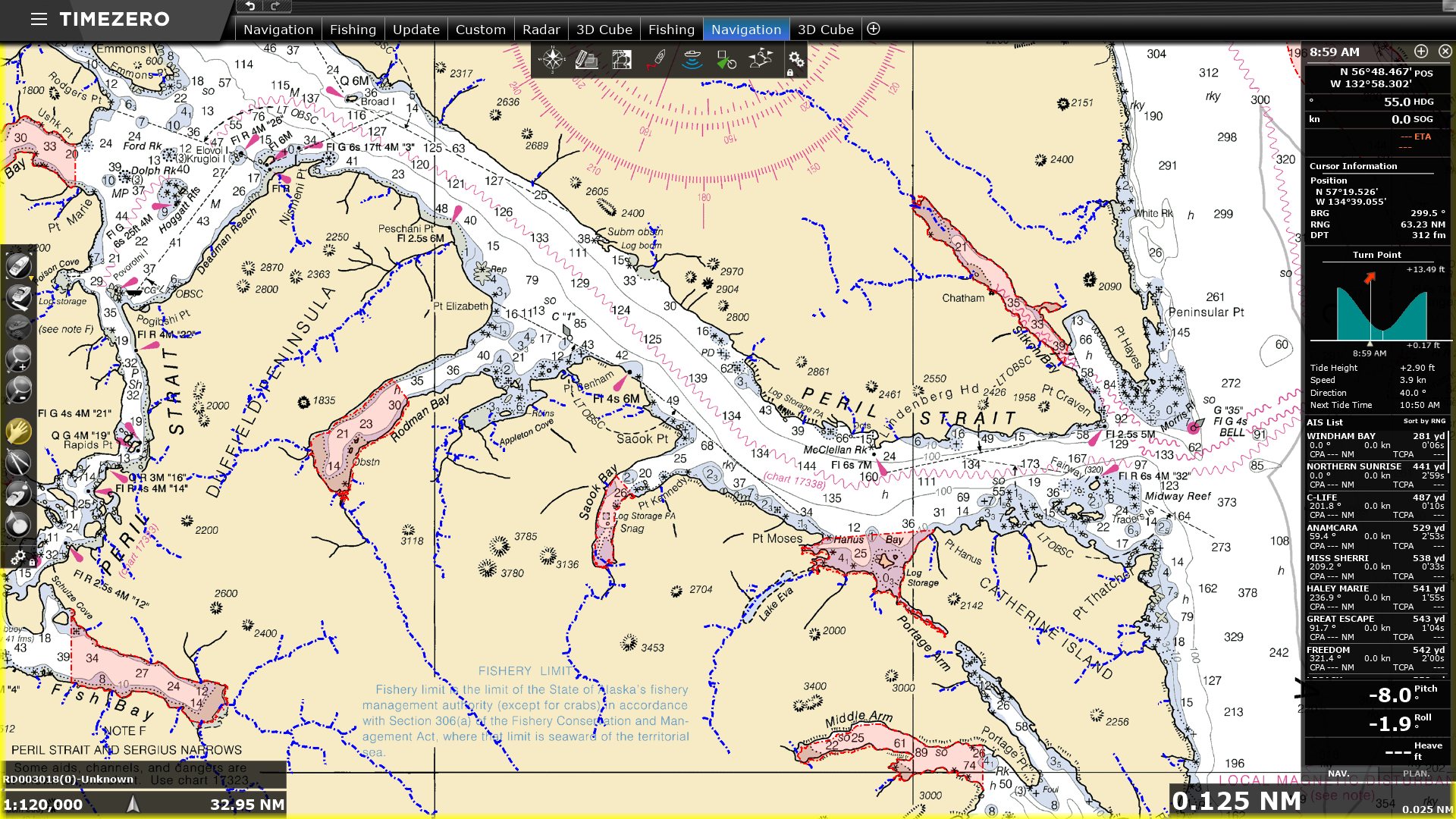Image resolution: width=1456 pixels, height=819 pixels.
Task: Select MISS SHERRI in AIS list
Action: pos(1376,567)
